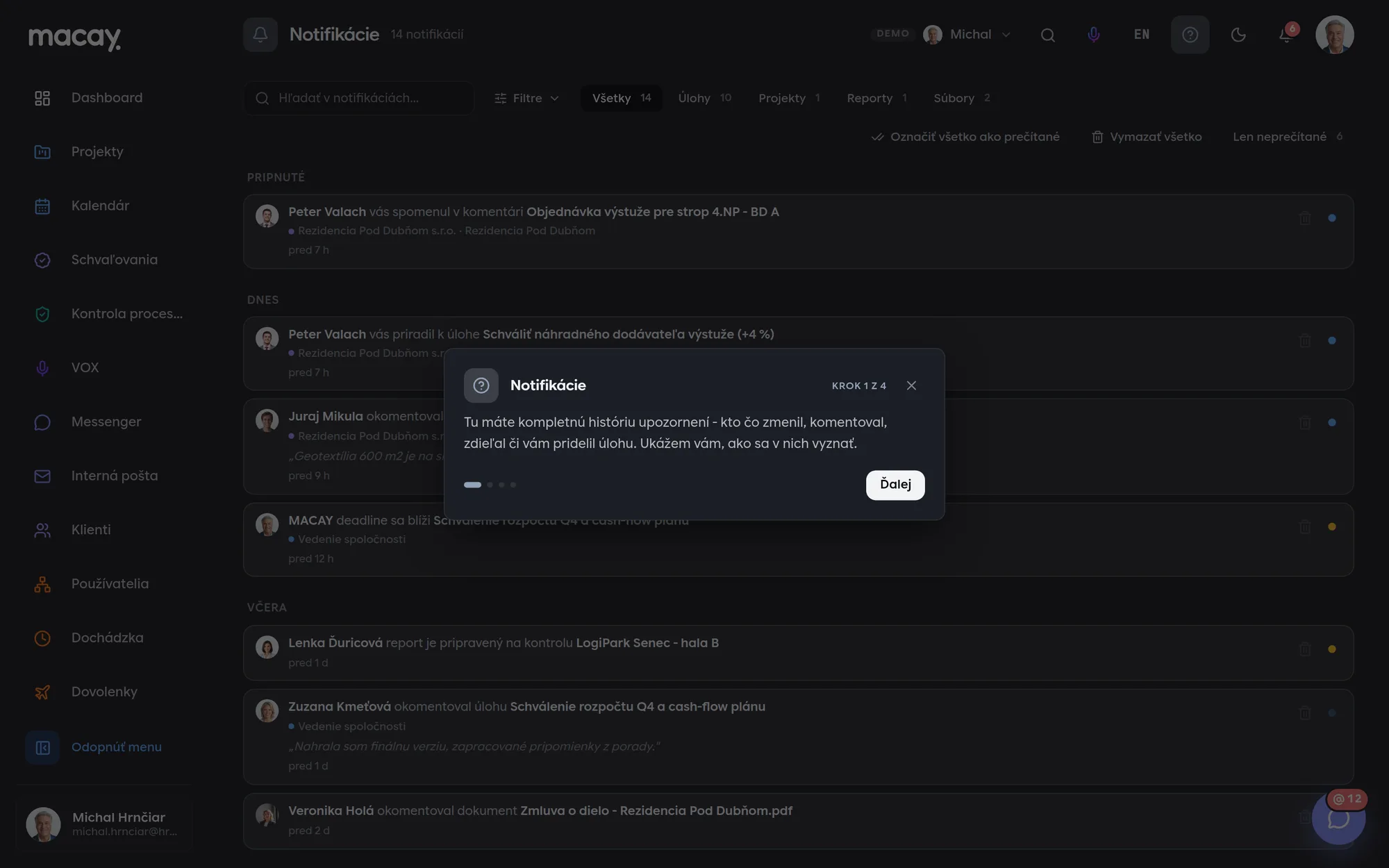This screenshot has height=868, width=1389.
Task: Open Messenger in the sidebar
Action: point(104,422)
